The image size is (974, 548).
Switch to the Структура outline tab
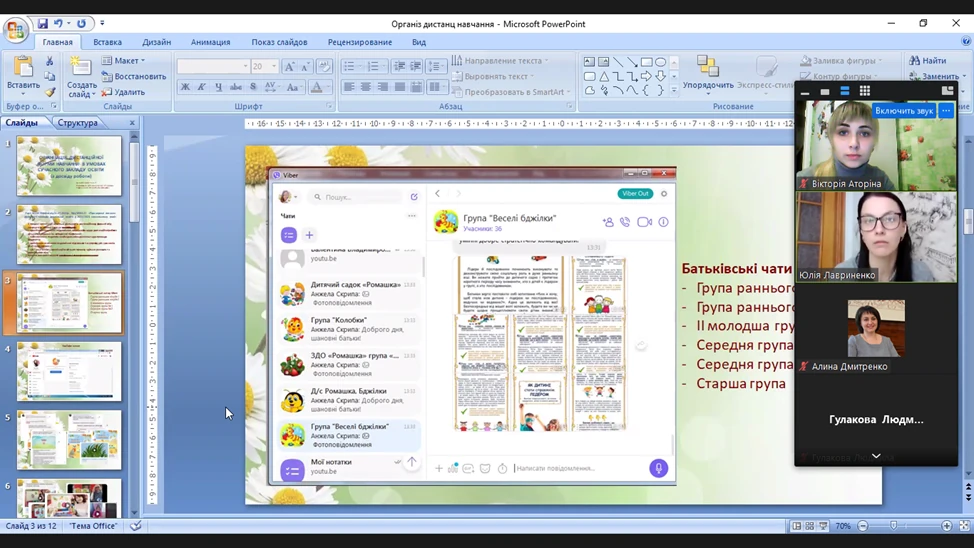78,123
